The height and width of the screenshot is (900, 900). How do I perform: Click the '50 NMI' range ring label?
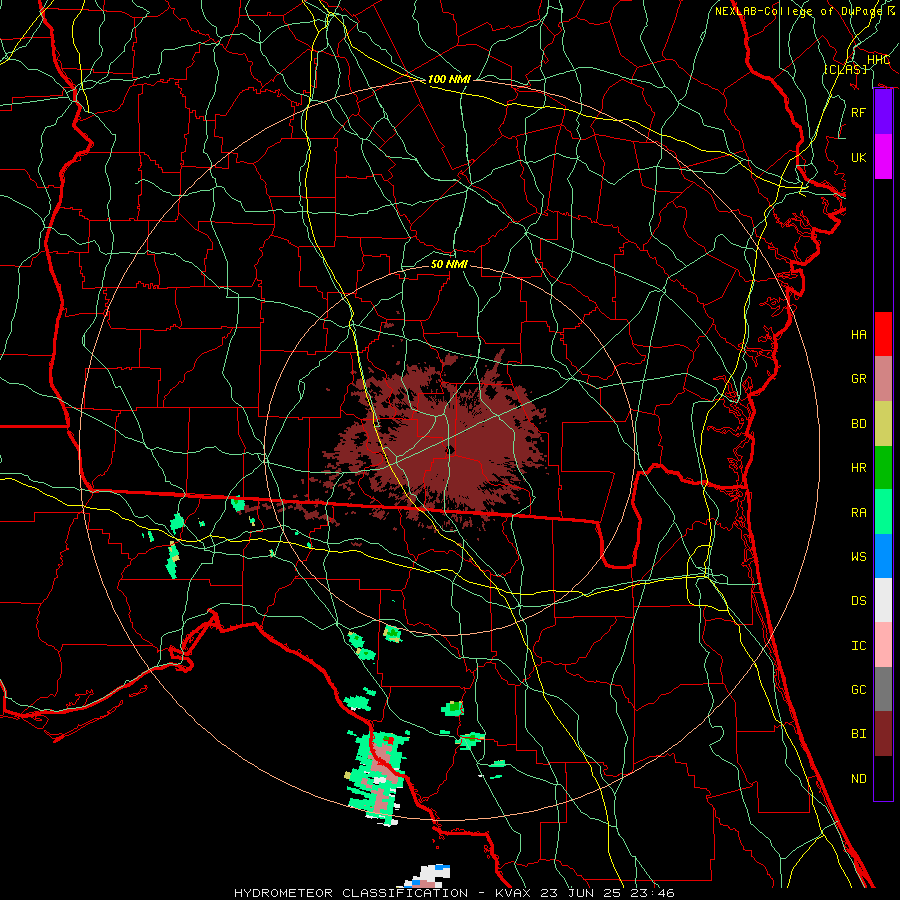(x=449, y=264)
